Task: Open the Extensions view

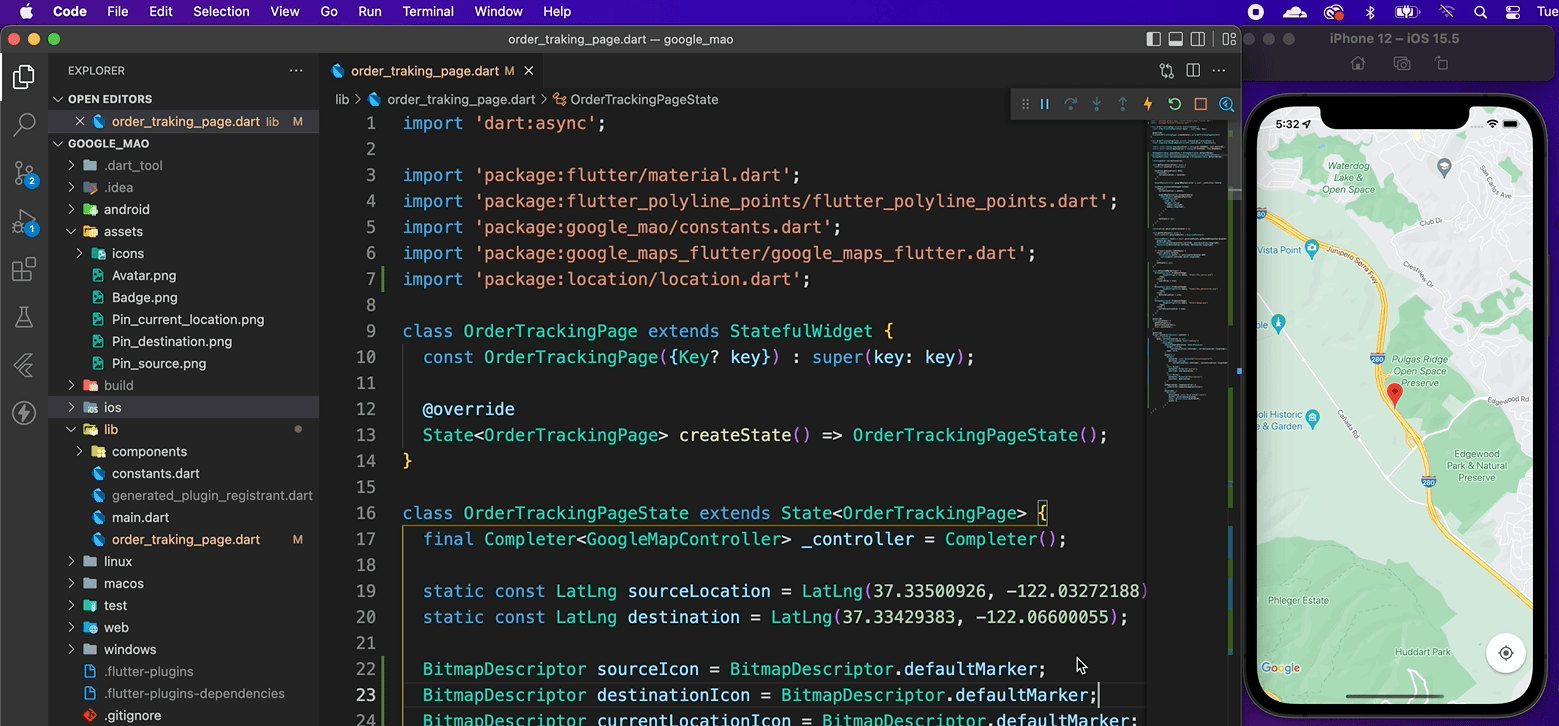Action: click(x=24, y=270)
